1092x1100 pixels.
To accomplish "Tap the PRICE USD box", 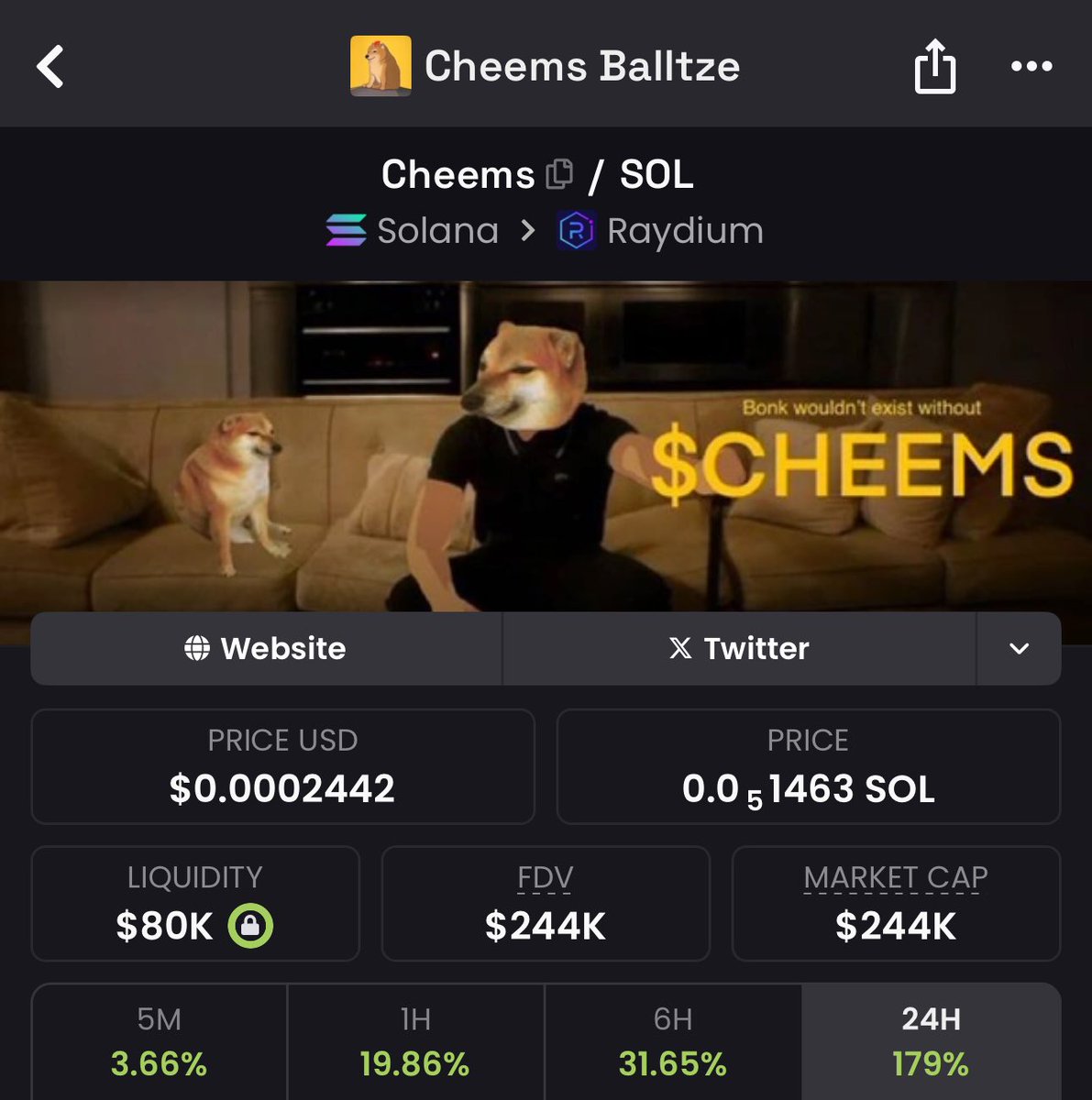I will pos(282,766).
